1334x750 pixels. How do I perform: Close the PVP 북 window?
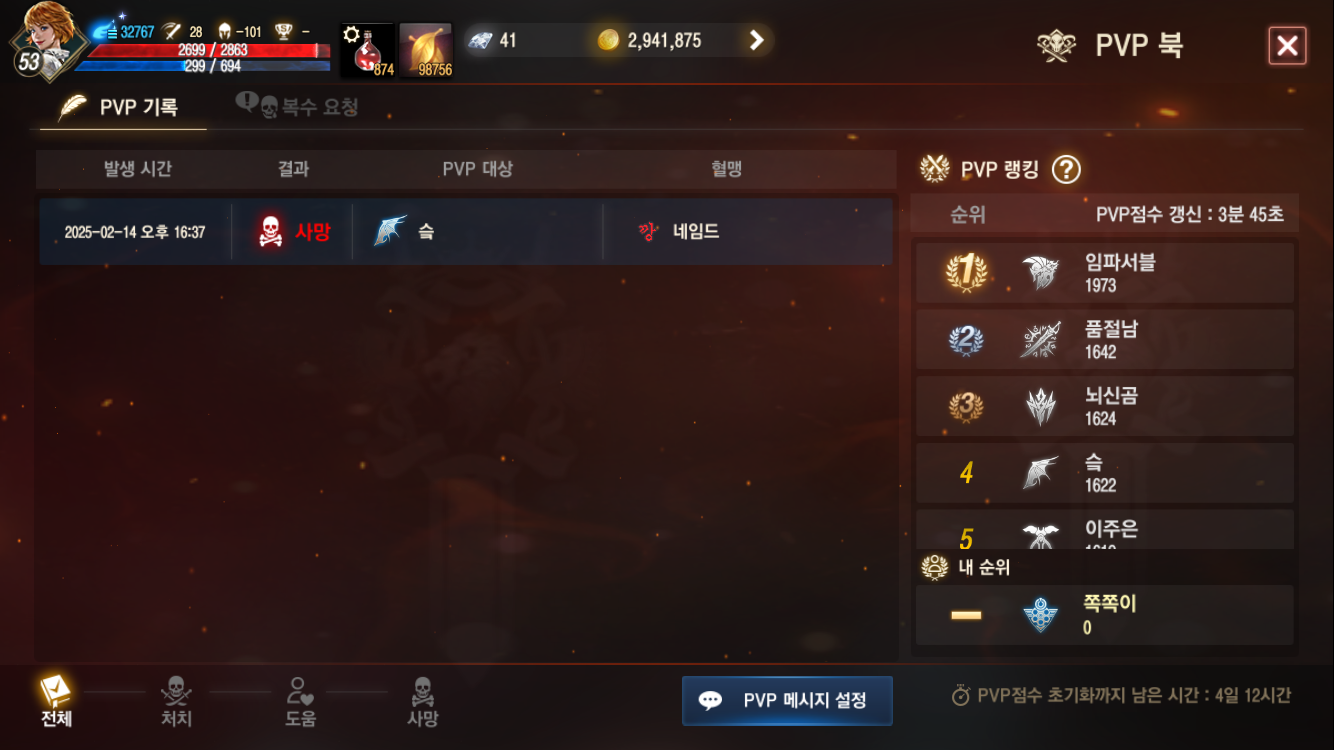coord(1287,46)
